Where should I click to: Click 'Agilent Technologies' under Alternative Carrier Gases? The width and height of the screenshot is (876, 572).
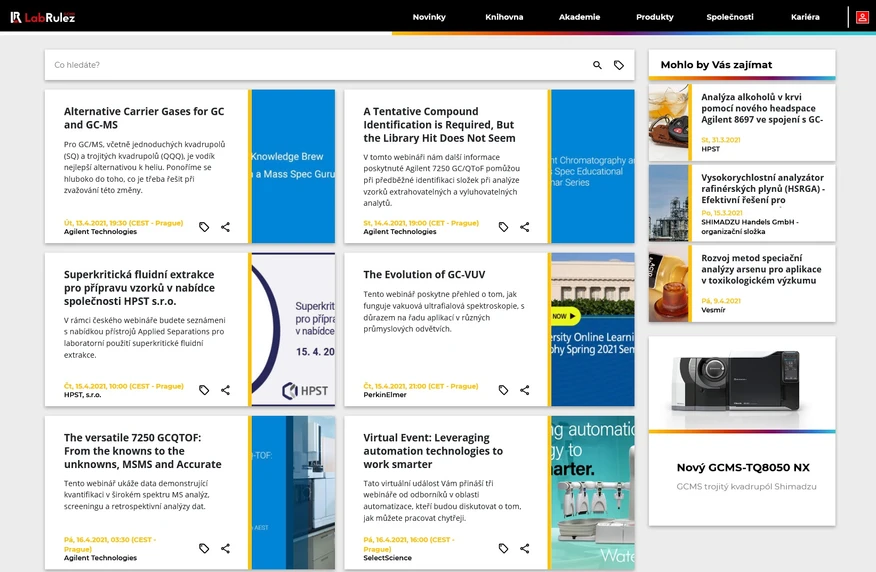pos(101,232)
